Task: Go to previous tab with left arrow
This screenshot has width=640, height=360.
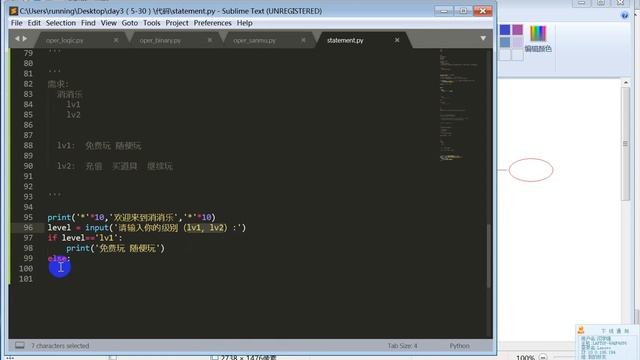Action: [x=17, y=38]
